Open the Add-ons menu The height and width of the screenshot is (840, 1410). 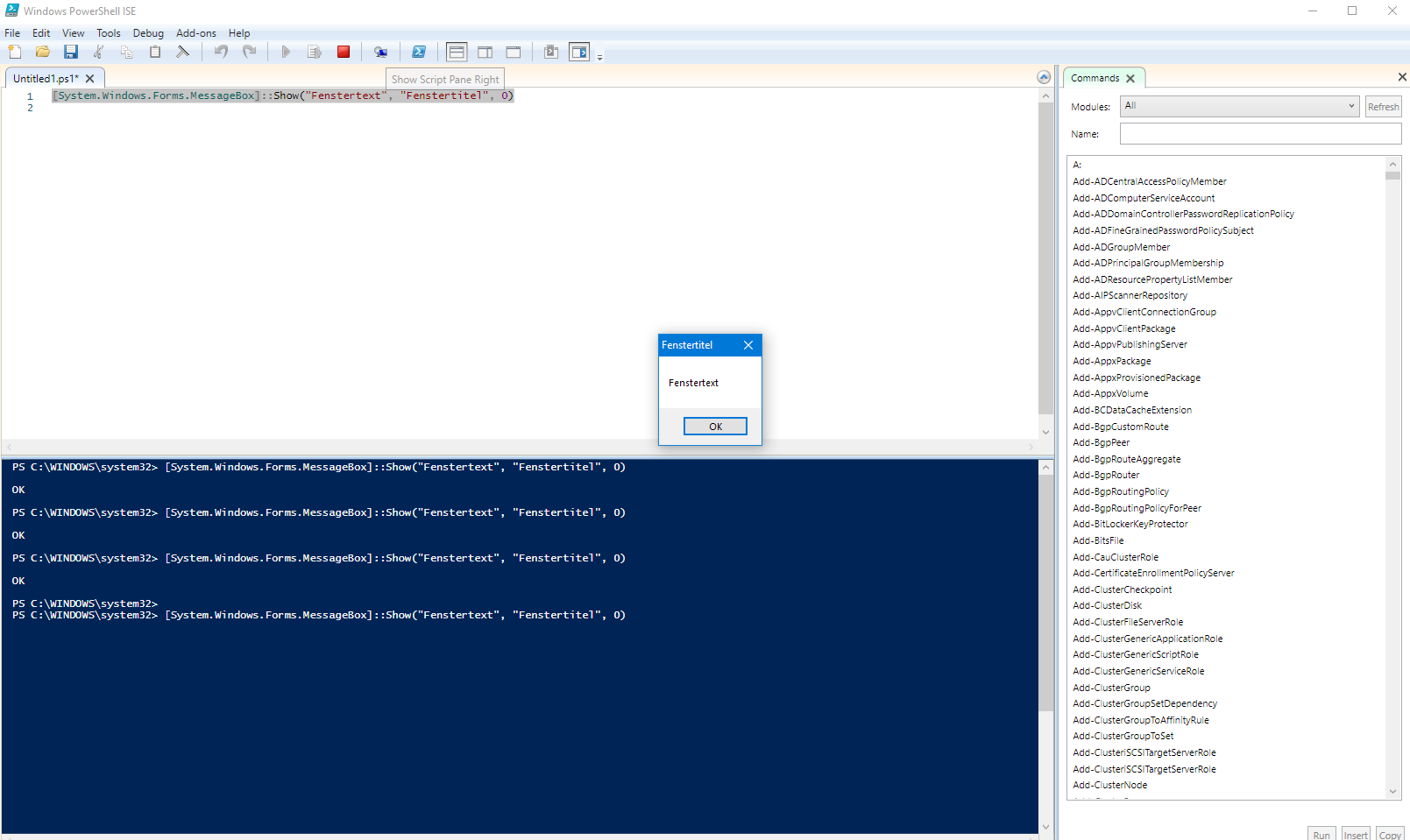pos(196,33)
